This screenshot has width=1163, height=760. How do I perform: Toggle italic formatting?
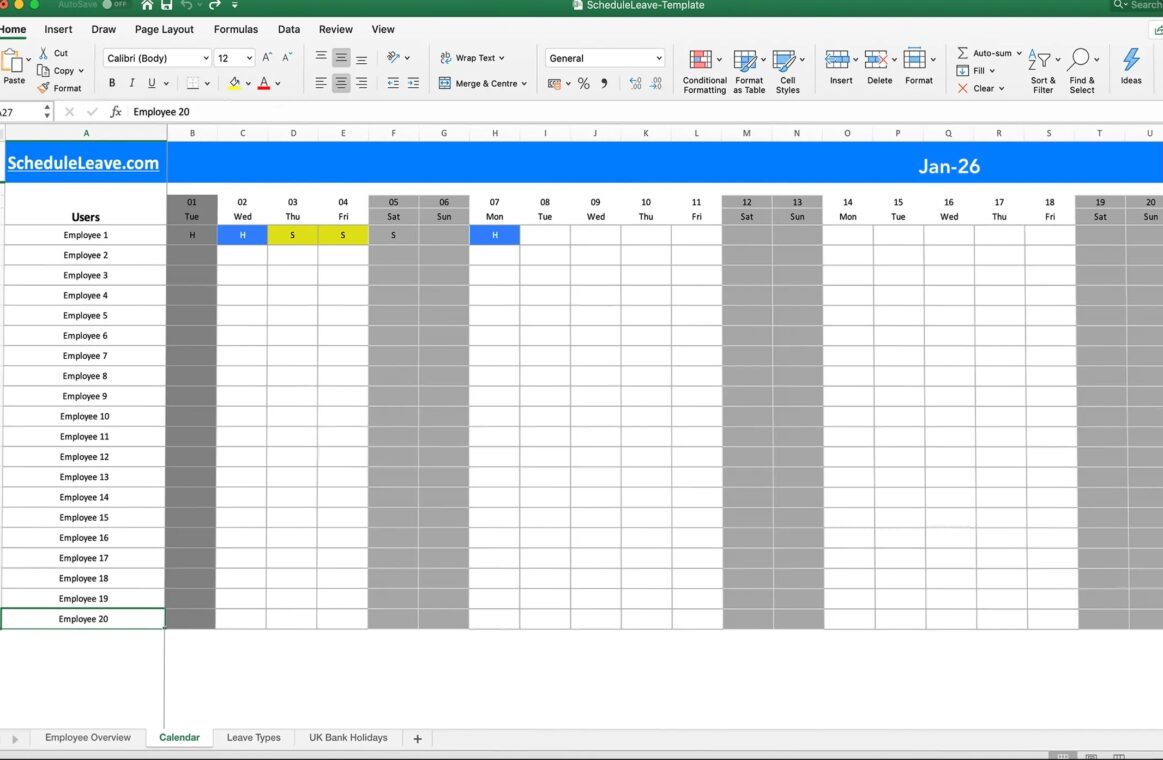click(x=132, y=84)
